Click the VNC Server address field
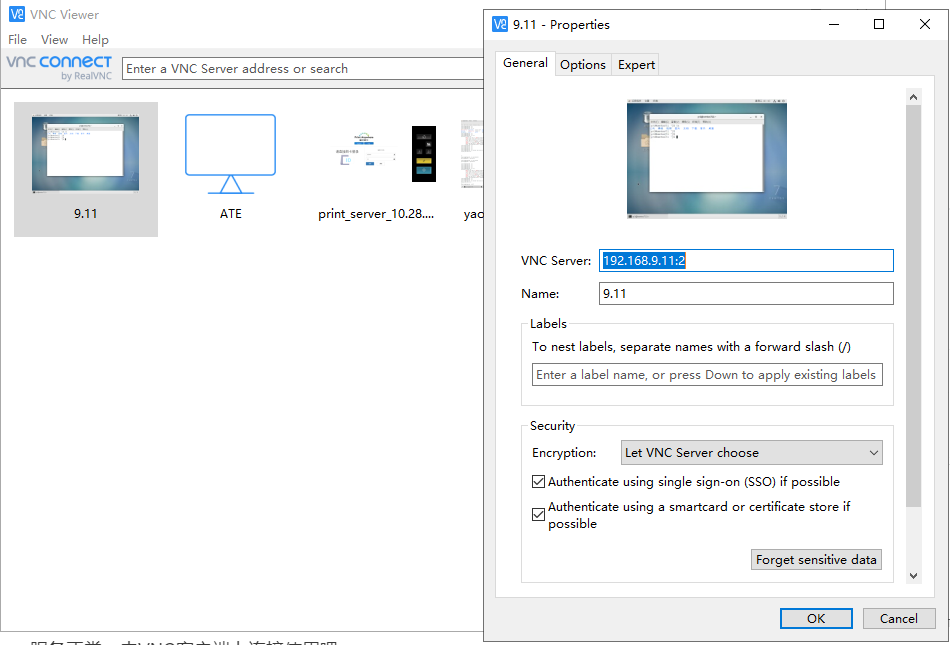The height and width of the screenshot is (645, 950). [746, 260]
